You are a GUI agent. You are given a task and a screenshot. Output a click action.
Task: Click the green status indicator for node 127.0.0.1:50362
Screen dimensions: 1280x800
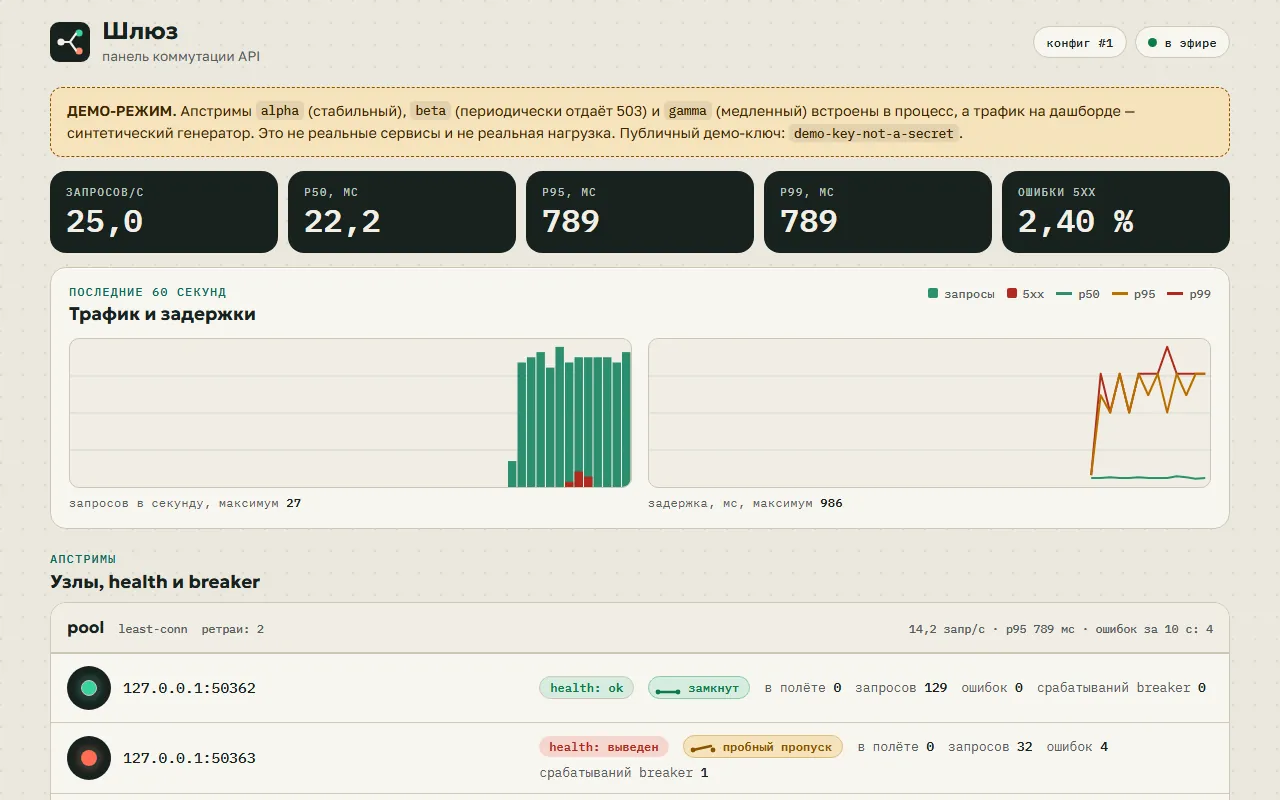[x=89, y=688]
